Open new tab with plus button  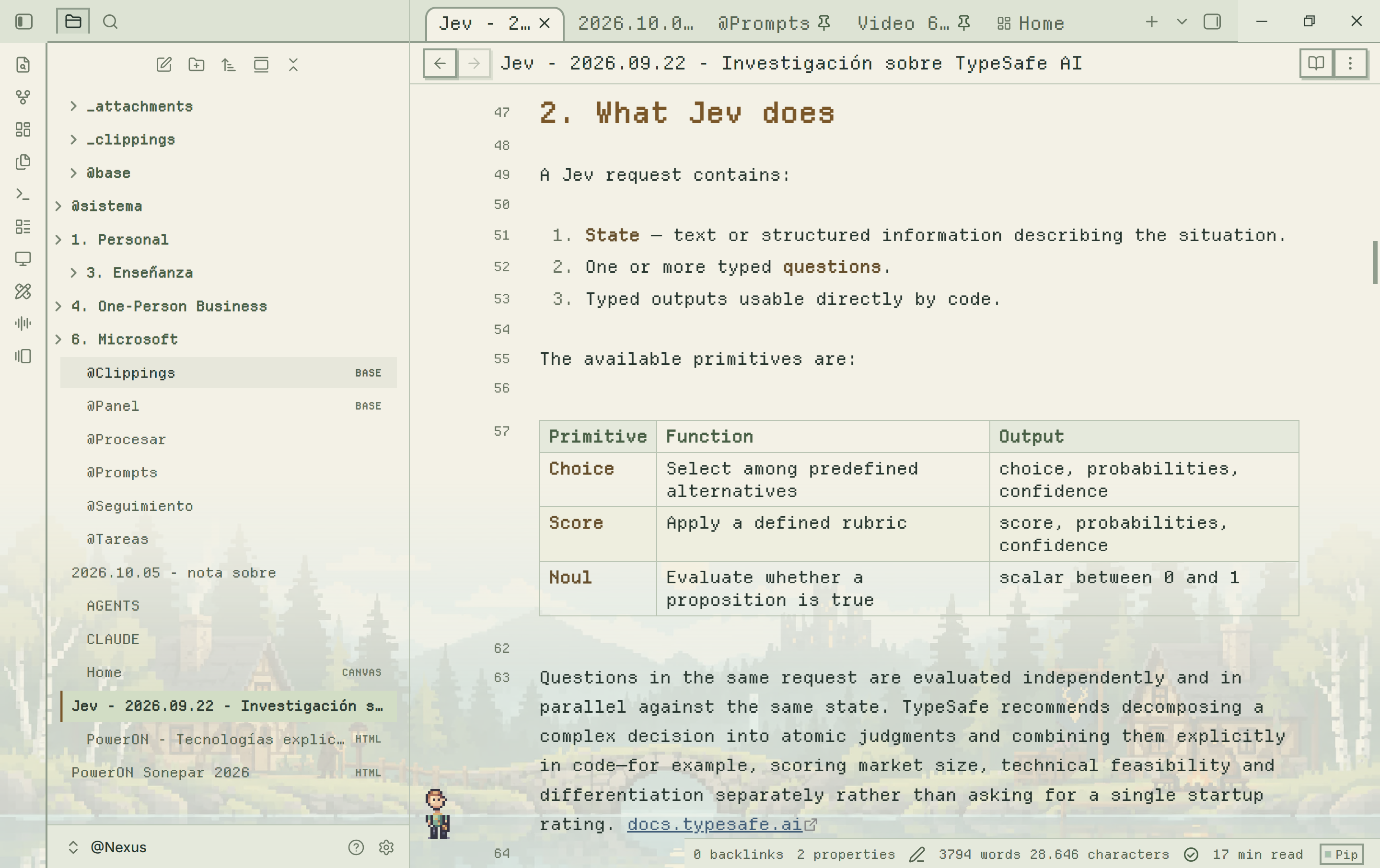[1151, 22]
